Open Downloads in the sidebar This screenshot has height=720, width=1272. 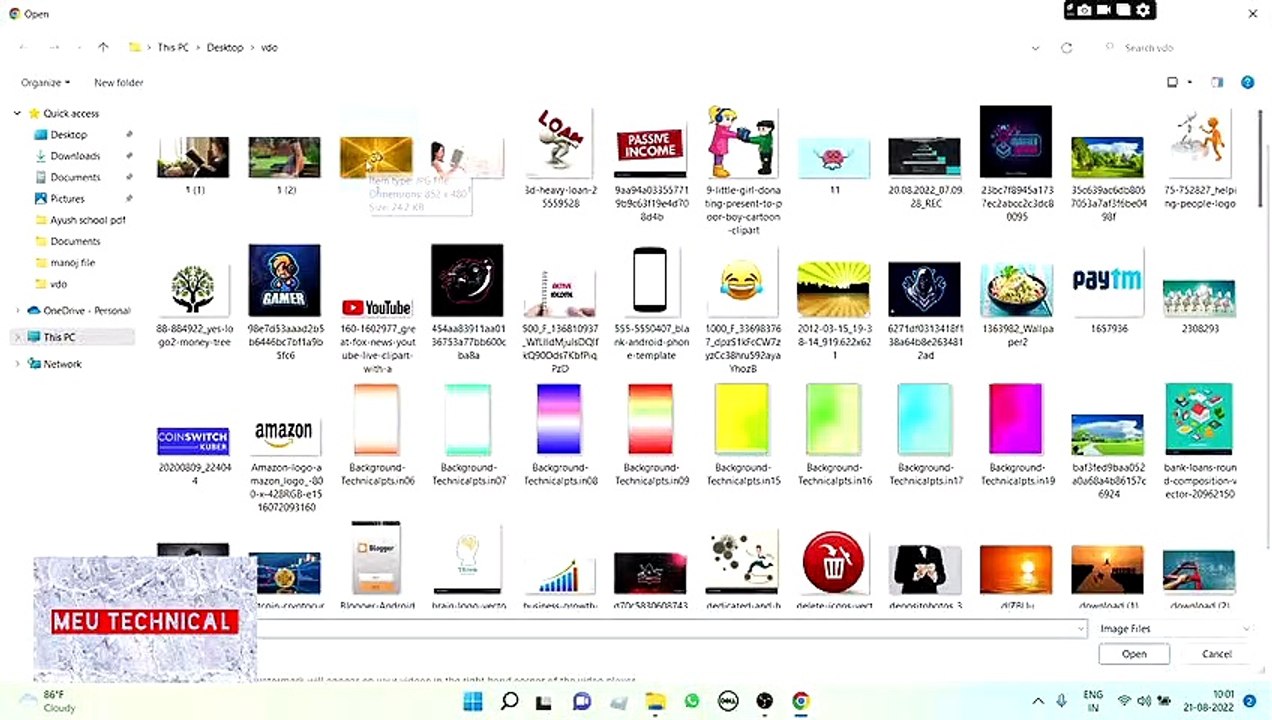75,156
